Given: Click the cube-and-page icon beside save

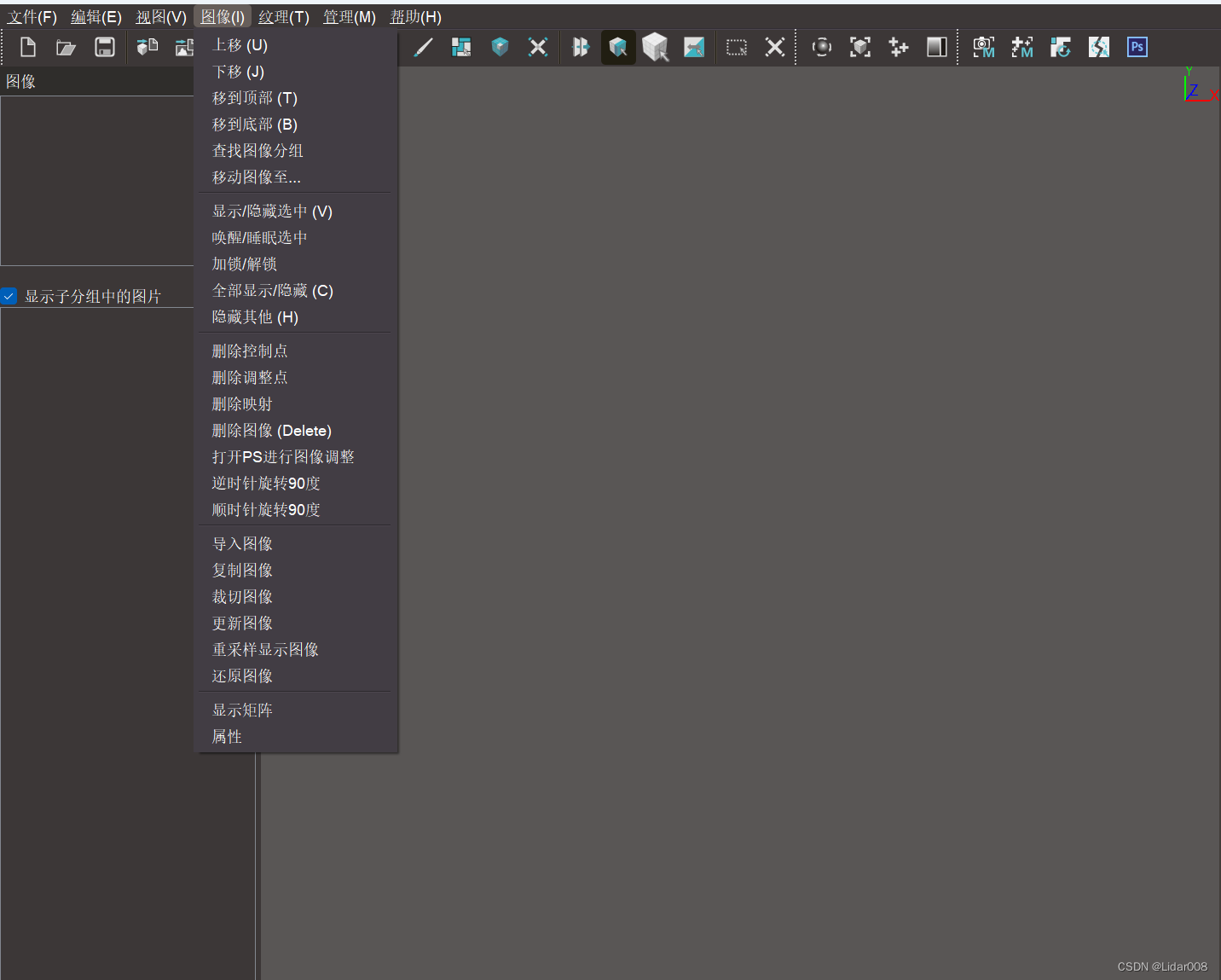Looking at the screenshot, I should point(148,47).
